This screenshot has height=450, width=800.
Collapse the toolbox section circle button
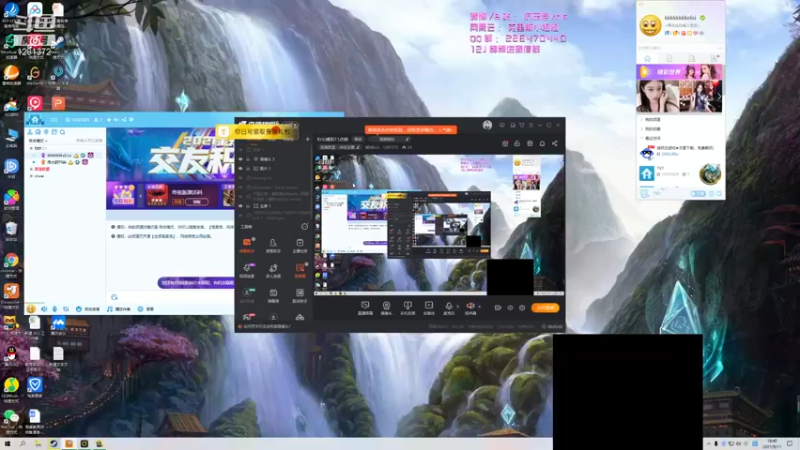tap(305, 227)
